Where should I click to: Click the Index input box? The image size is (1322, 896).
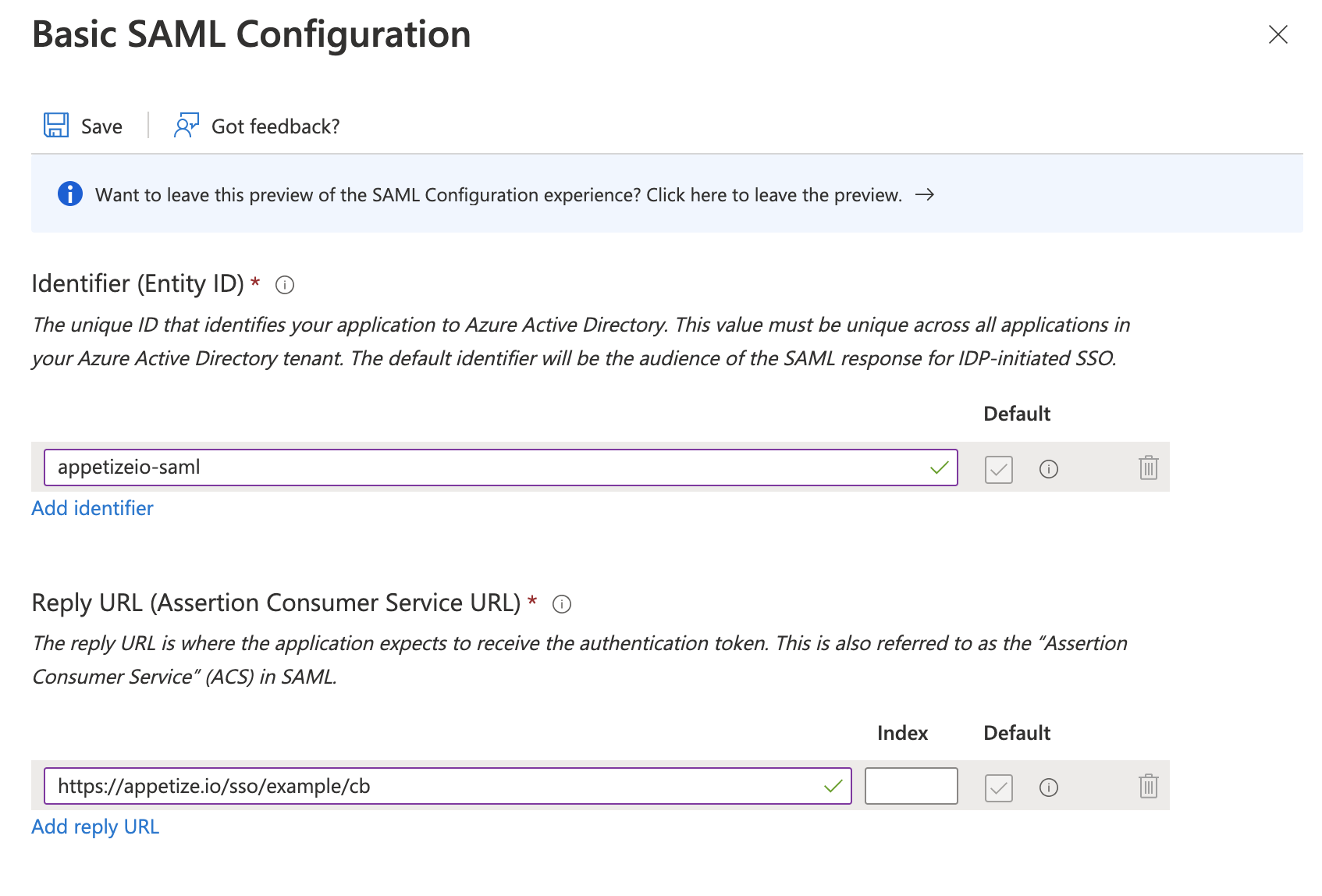pos(911,786)
